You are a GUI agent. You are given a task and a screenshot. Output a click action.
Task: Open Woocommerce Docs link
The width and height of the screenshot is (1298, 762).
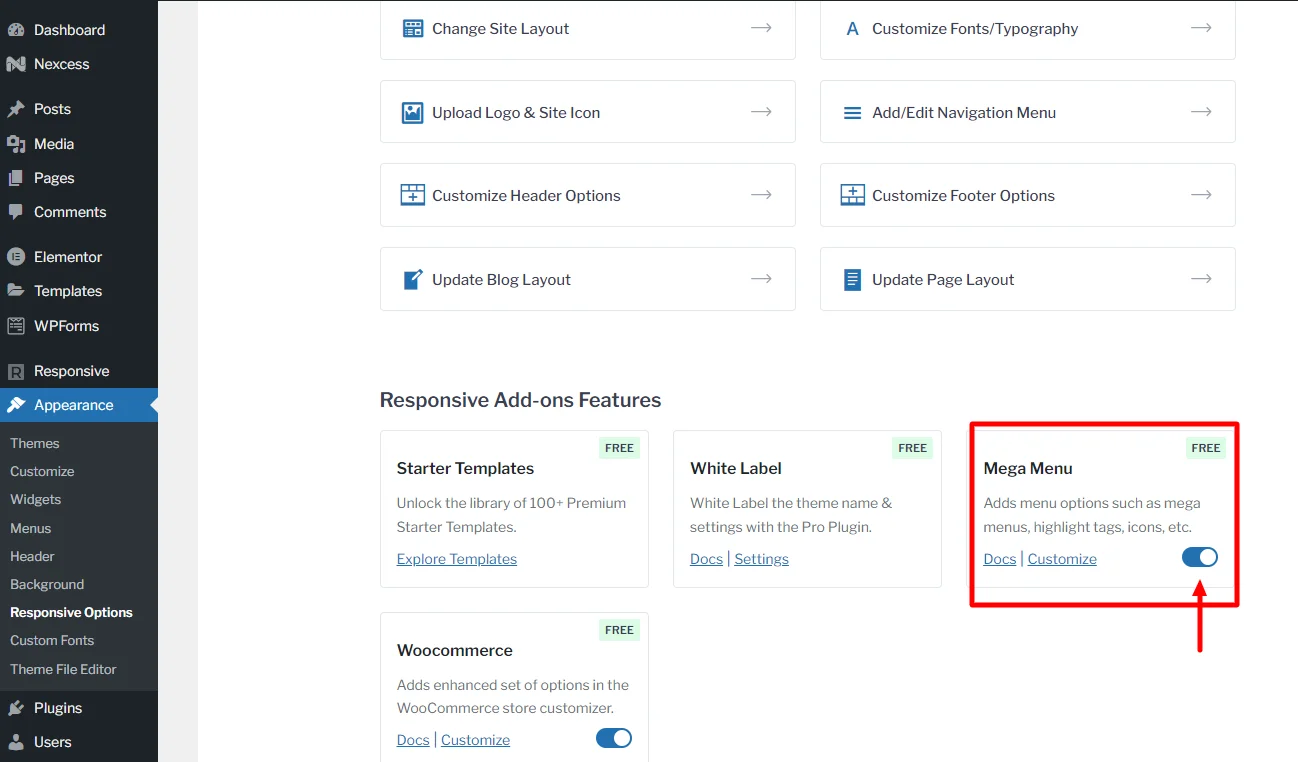tap(413, 740)
